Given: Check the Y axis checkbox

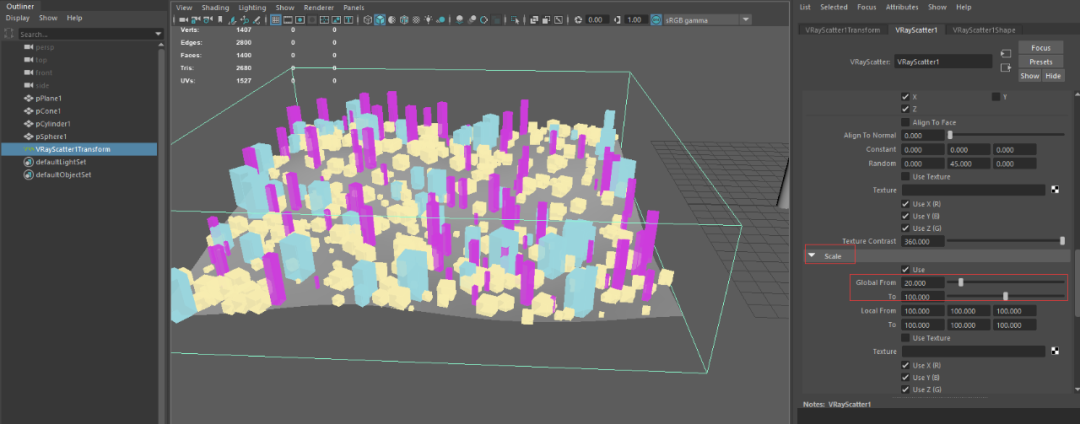Looking at the screenshot, I should tap(995, 97).
